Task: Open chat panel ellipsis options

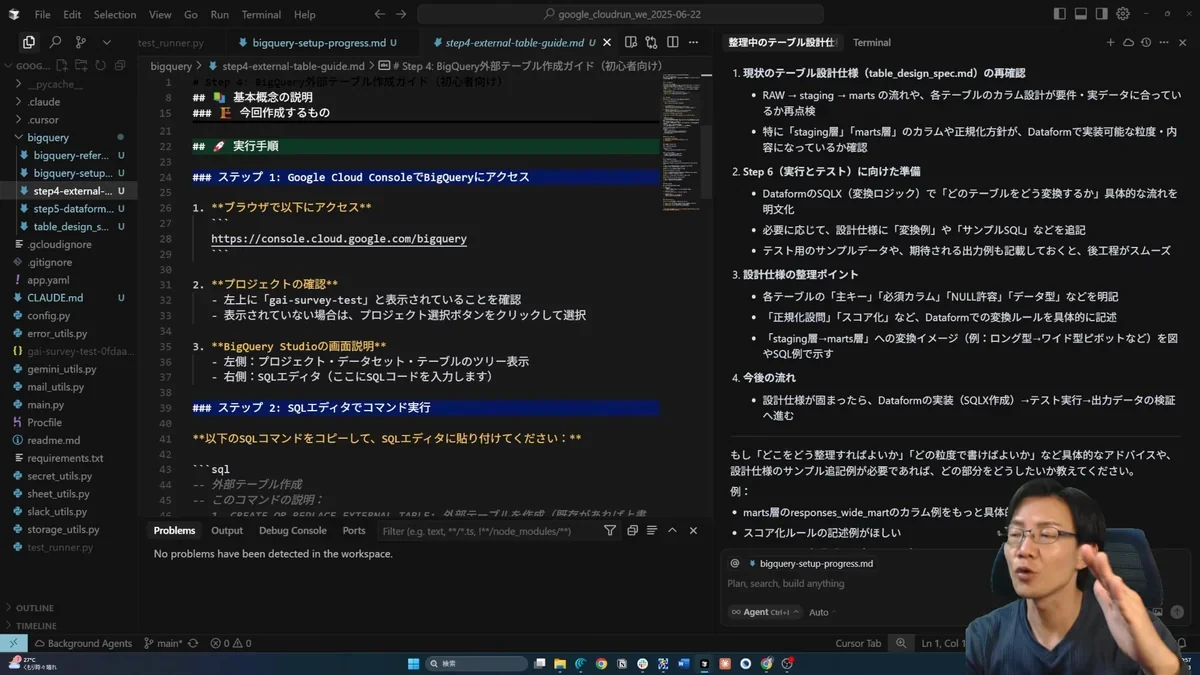Action: [1164, 43]
